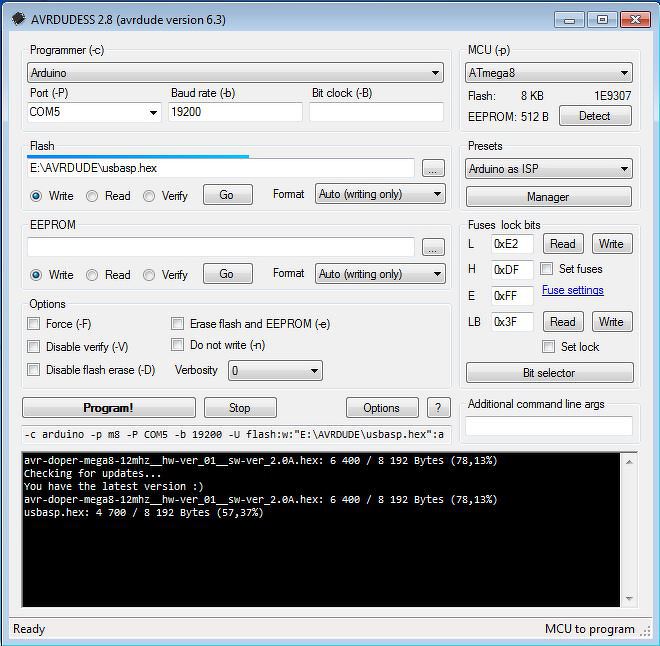The height and width of the screenshot is (646, 660).
Task: Read the fuses with Read button
Action: pos(563,244)
